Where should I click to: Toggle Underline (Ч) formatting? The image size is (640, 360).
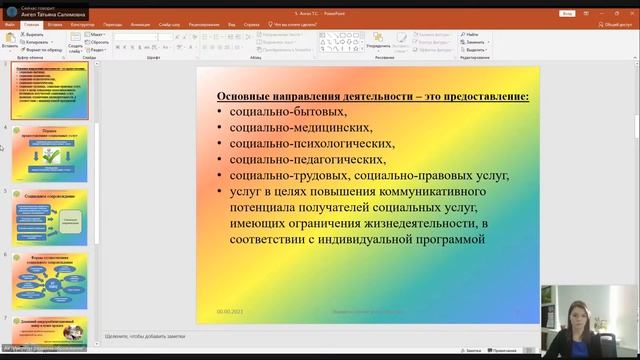point(132,48)
